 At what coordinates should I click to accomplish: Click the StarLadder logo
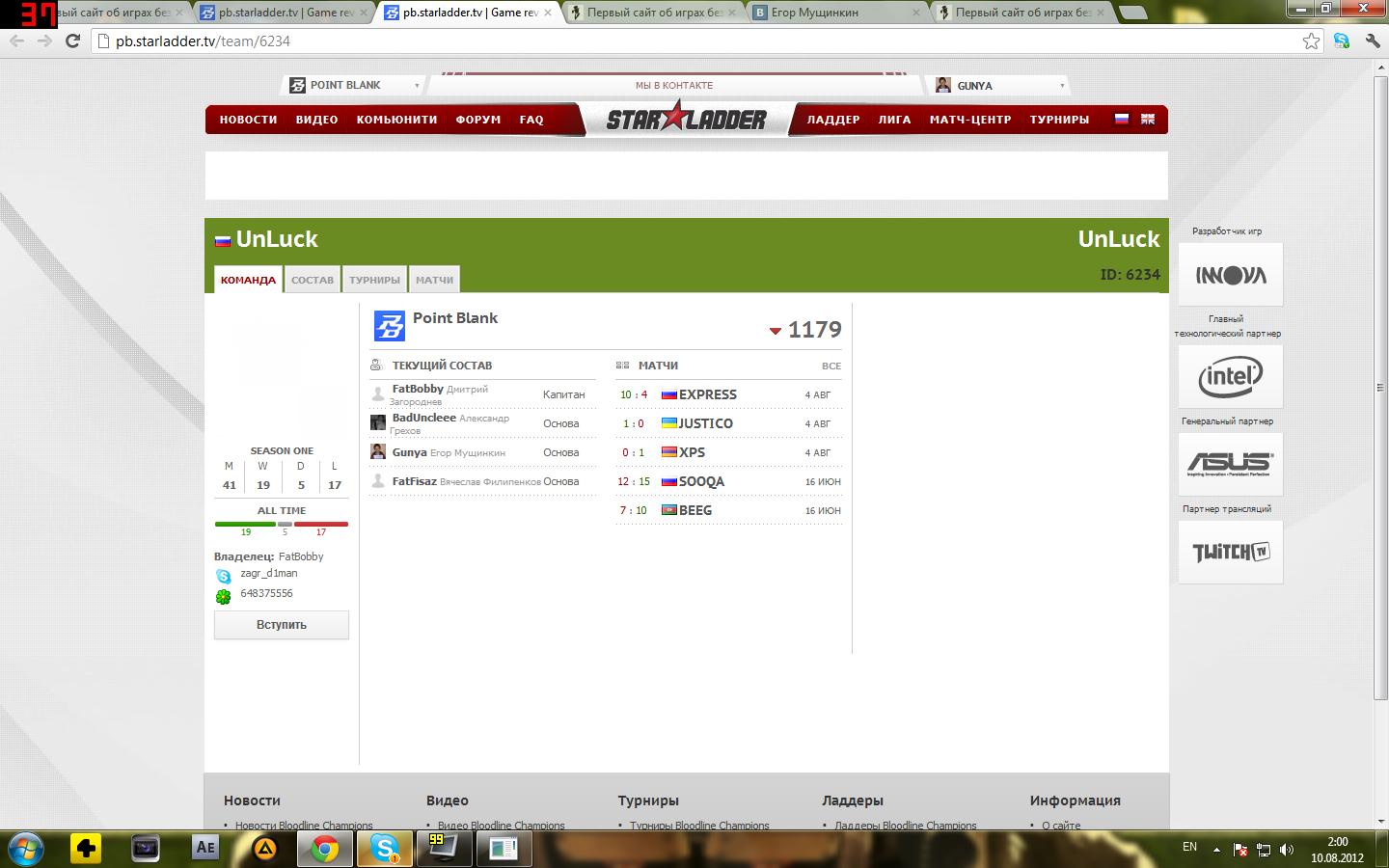coord(687,119)
